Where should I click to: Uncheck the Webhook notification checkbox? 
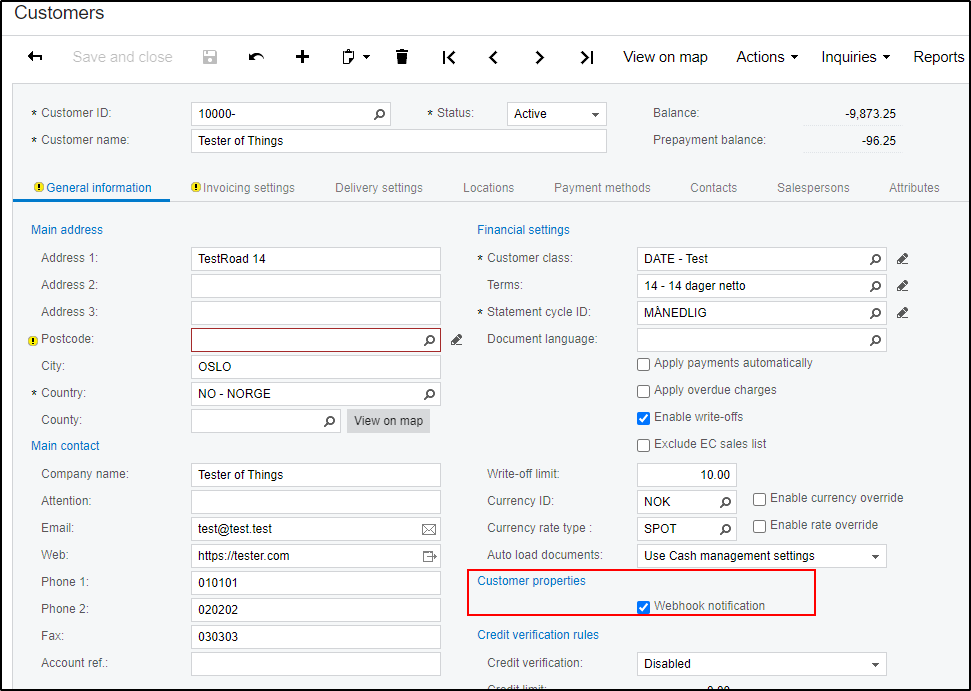click(x=644, y=607)
